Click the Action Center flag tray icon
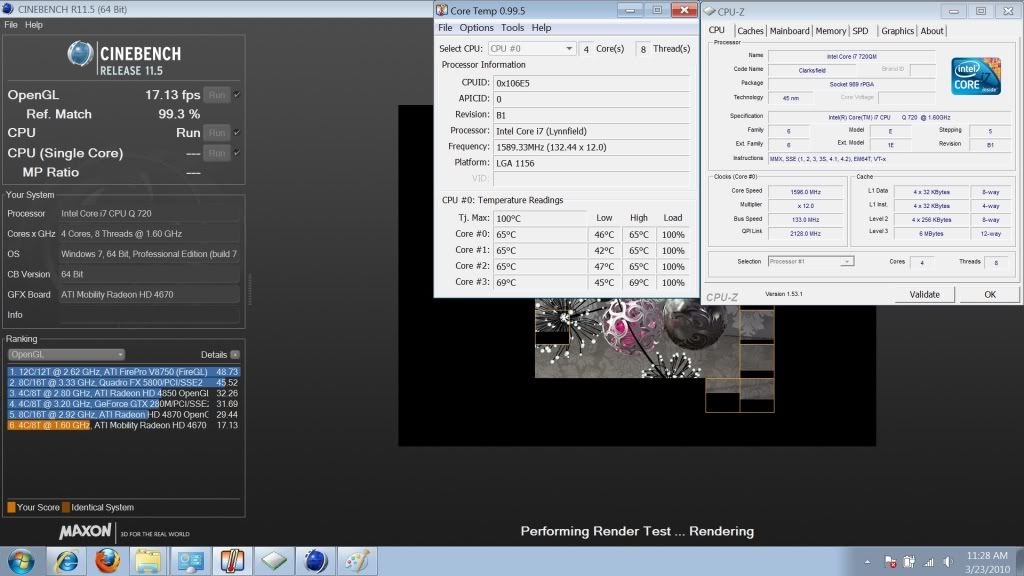Viewport: 1024px width, 576px height. pyautogui.click(x=890, y=562)
